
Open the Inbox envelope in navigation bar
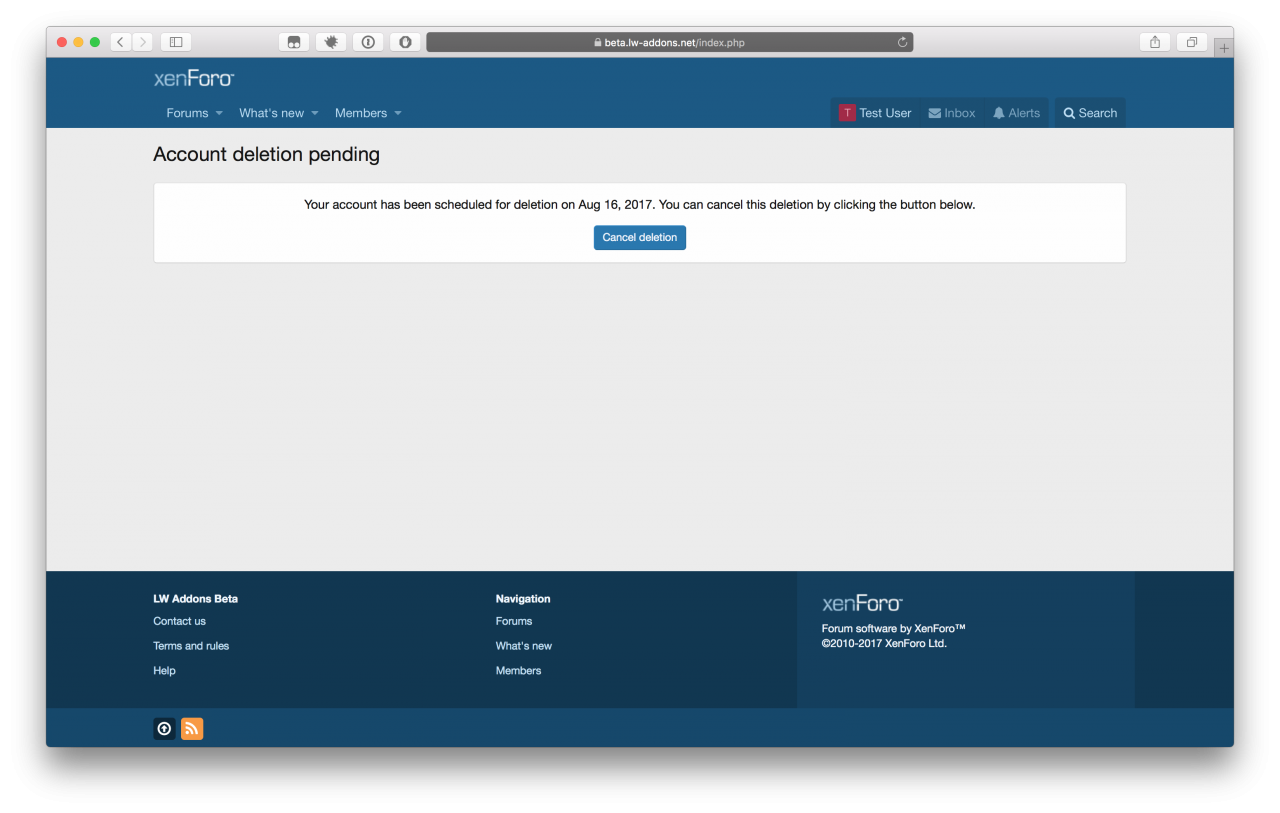pyautogui.click(x=951, y=113)
